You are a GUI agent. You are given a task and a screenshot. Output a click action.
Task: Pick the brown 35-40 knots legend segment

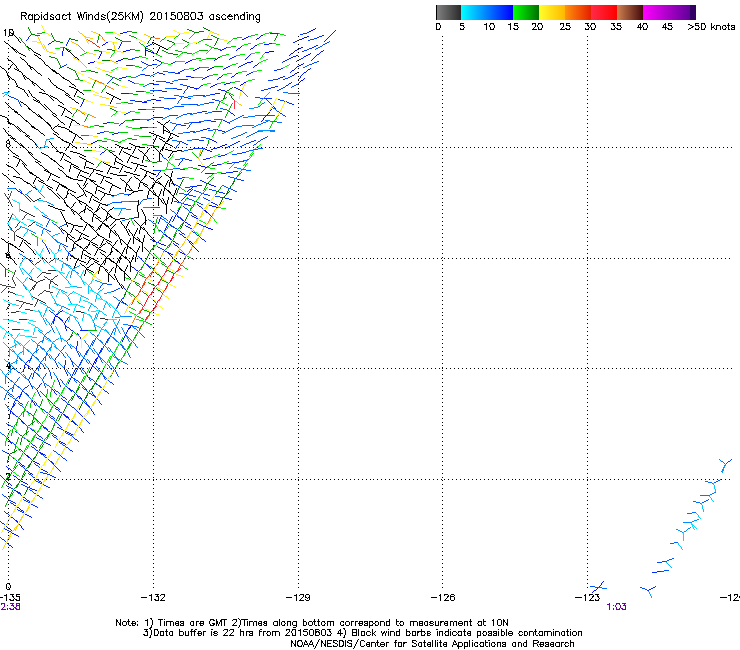coord(630,12)
